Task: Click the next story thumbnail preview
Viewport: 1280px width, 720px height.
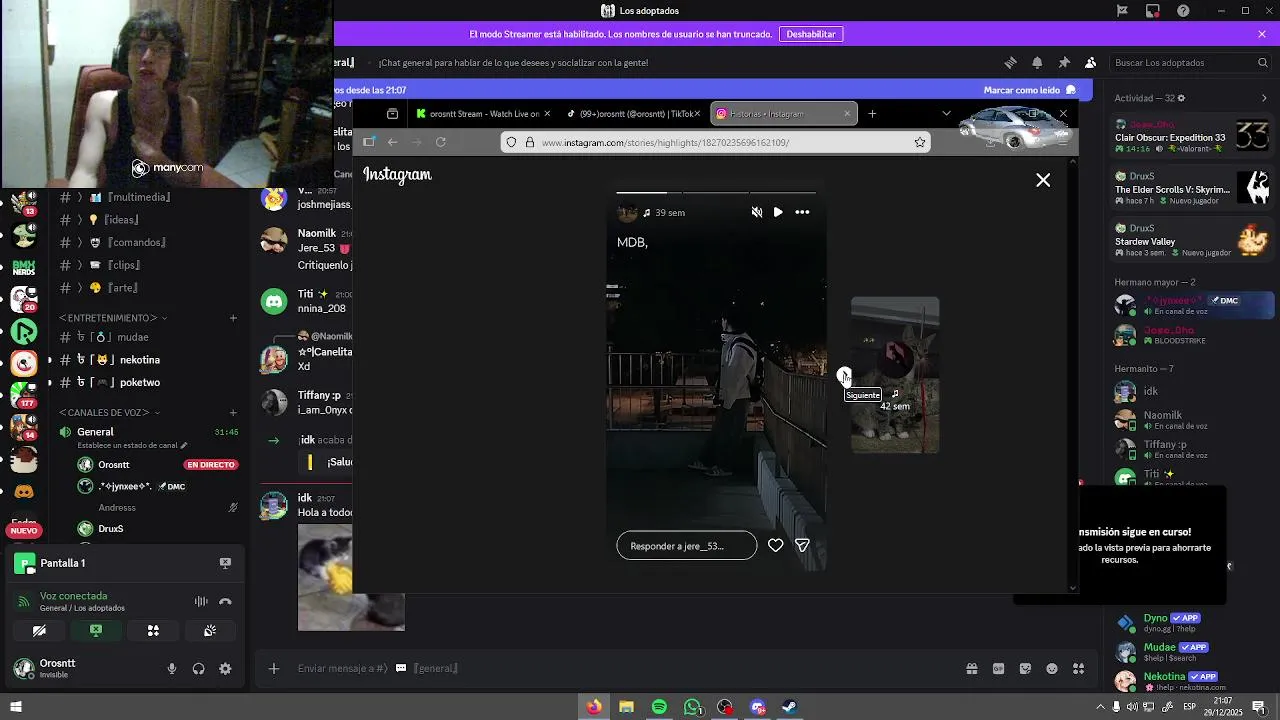Action: (x=895, y=375)
